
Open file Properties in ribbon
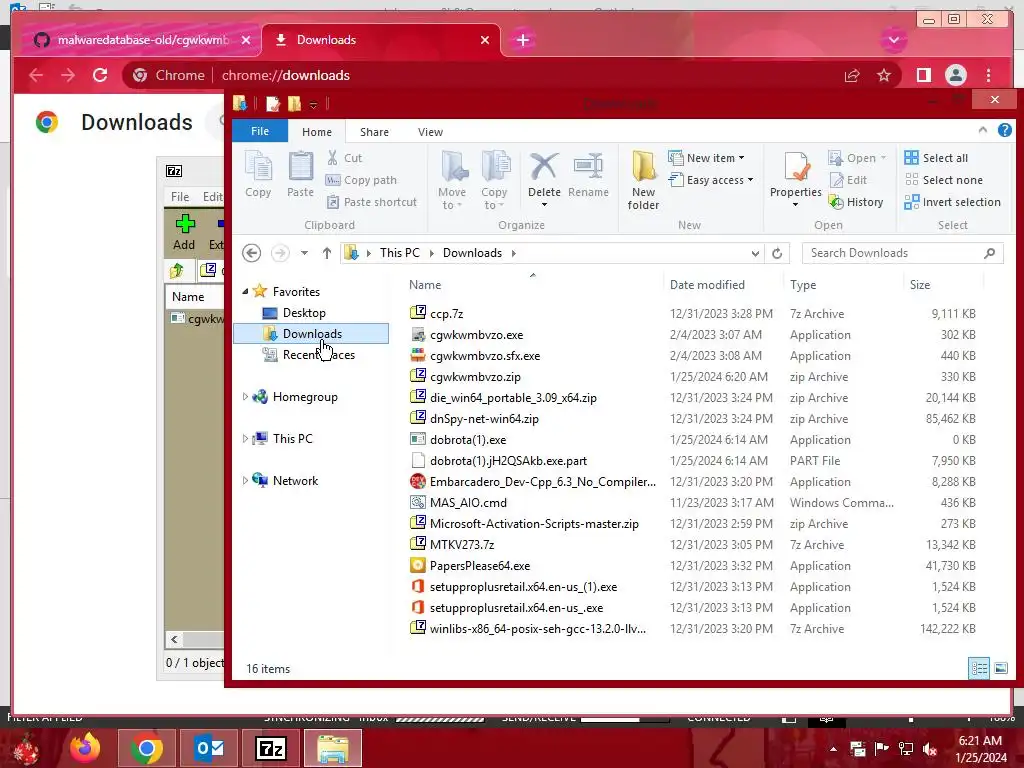(x=795, y=178)
